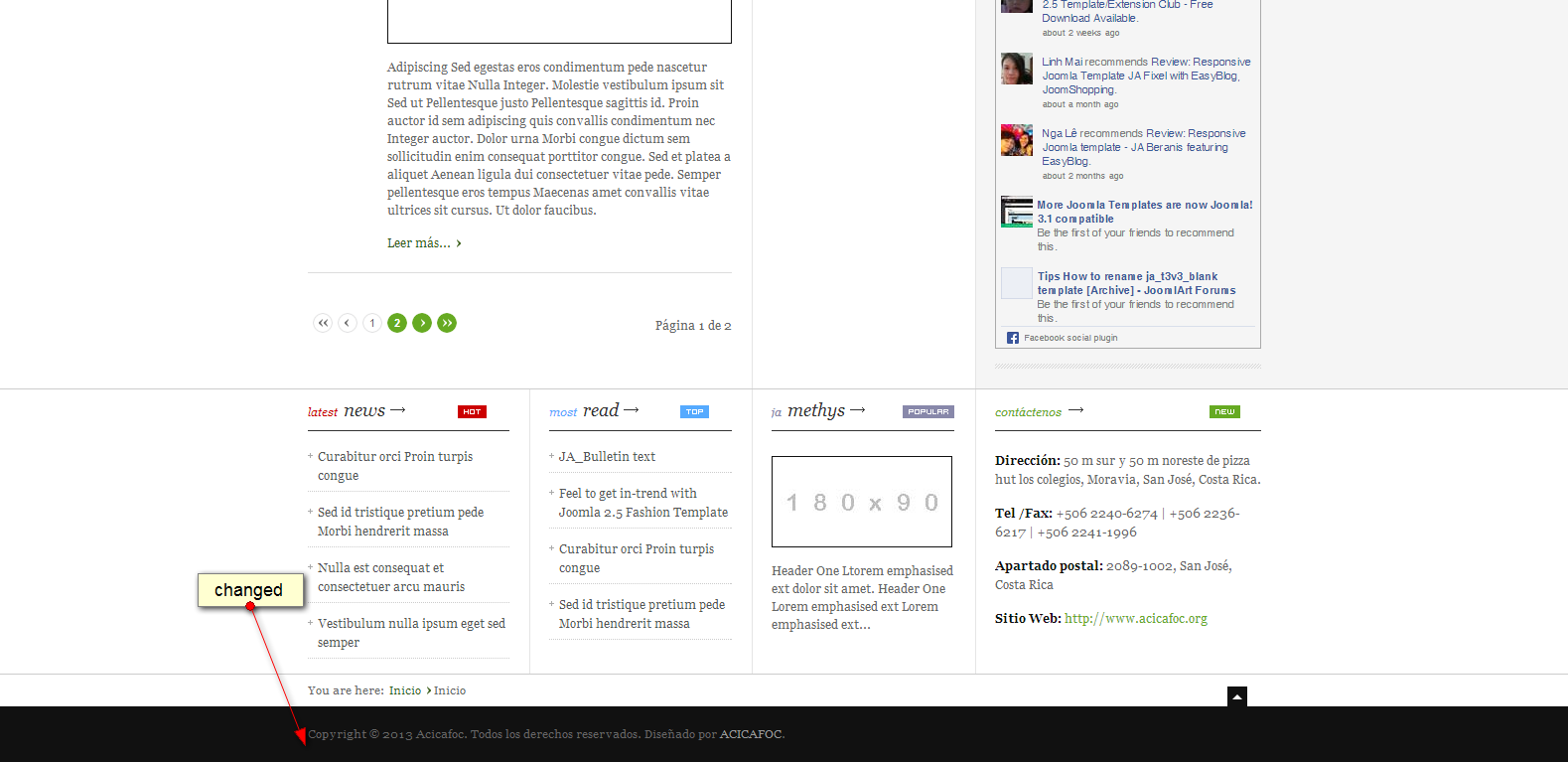This screenshot has height=762, width=1568.
Task: Click the green single-right next page arrow
Action: 422,323
